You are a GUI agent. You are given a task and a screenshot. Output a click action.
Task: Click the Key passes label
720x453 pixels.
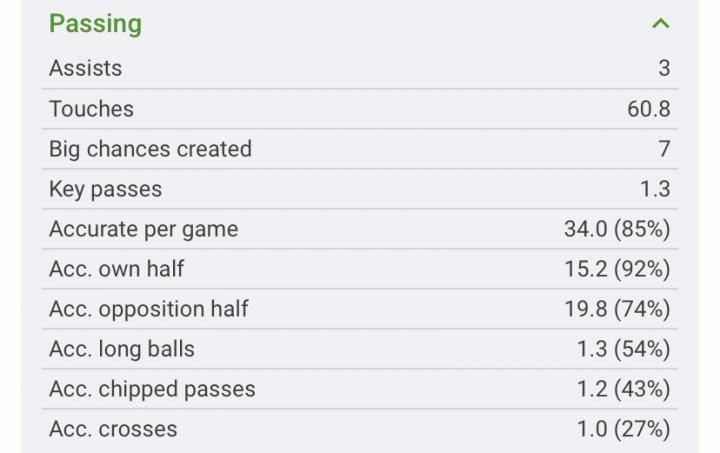coord(105,189)
